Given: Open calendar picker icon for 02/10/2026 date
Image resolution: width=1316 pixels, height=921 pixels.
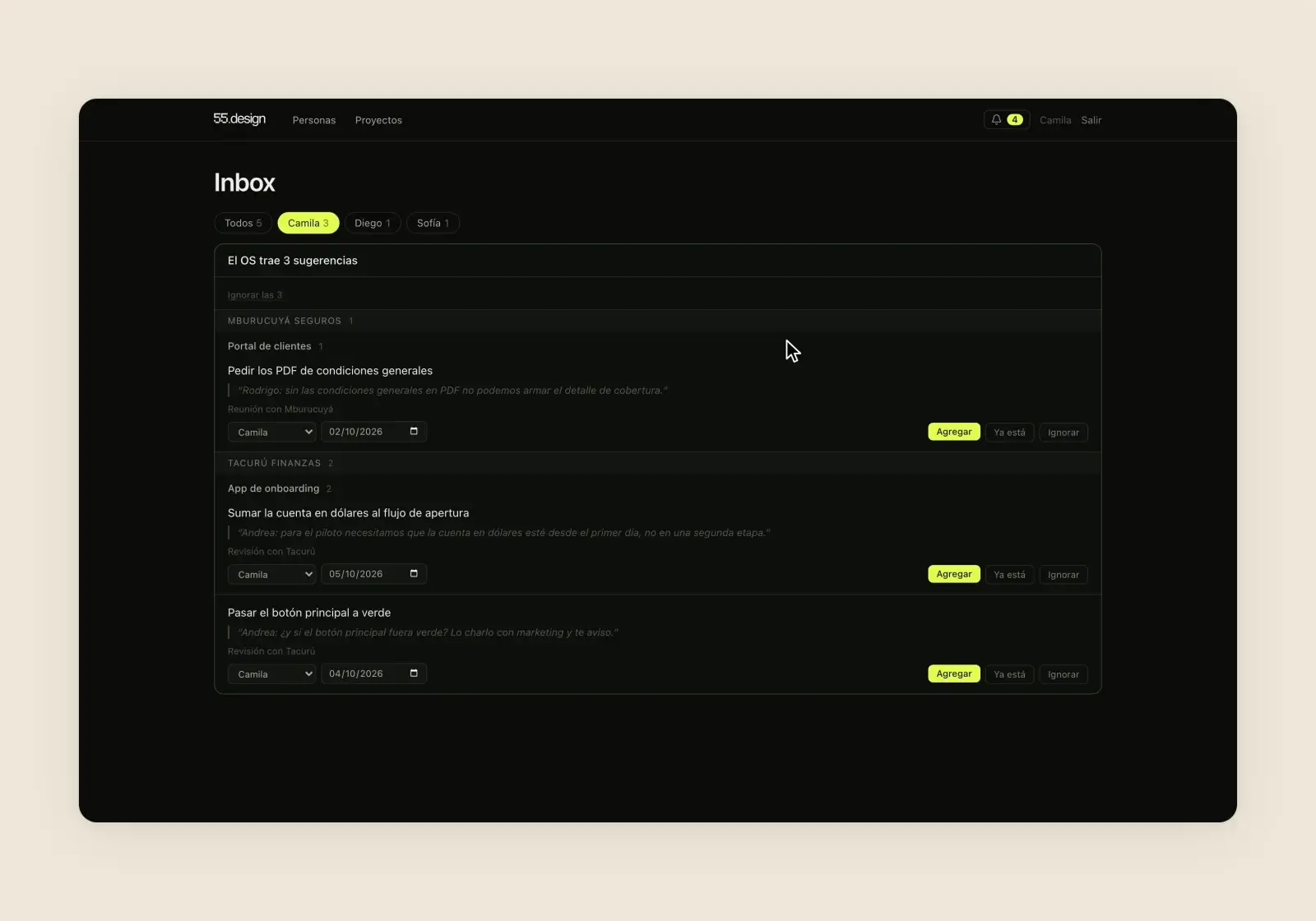Looking at the screenshot, I should tap(414, 432).
